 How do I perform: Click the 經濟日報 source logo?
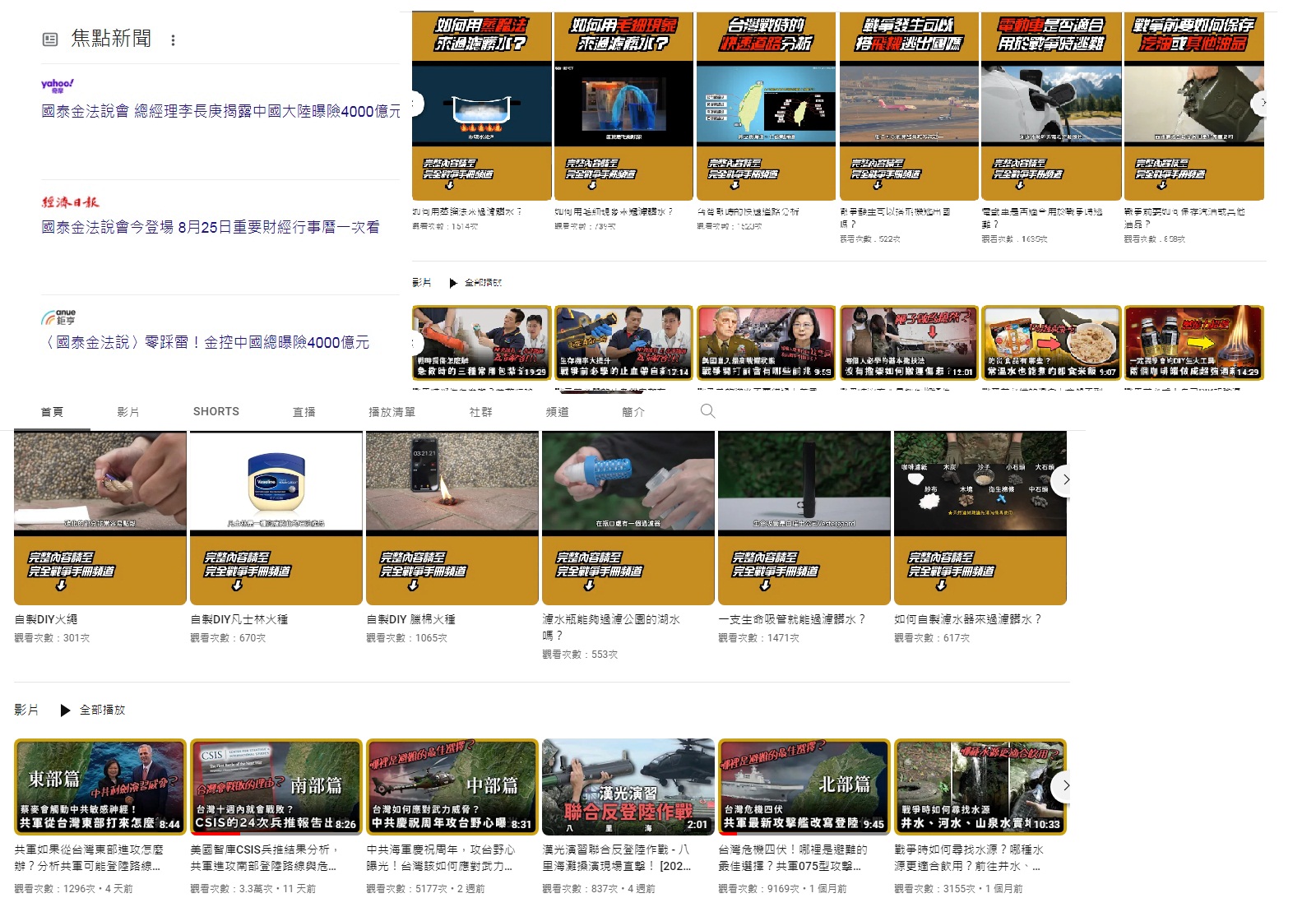[x=70, y=201]
